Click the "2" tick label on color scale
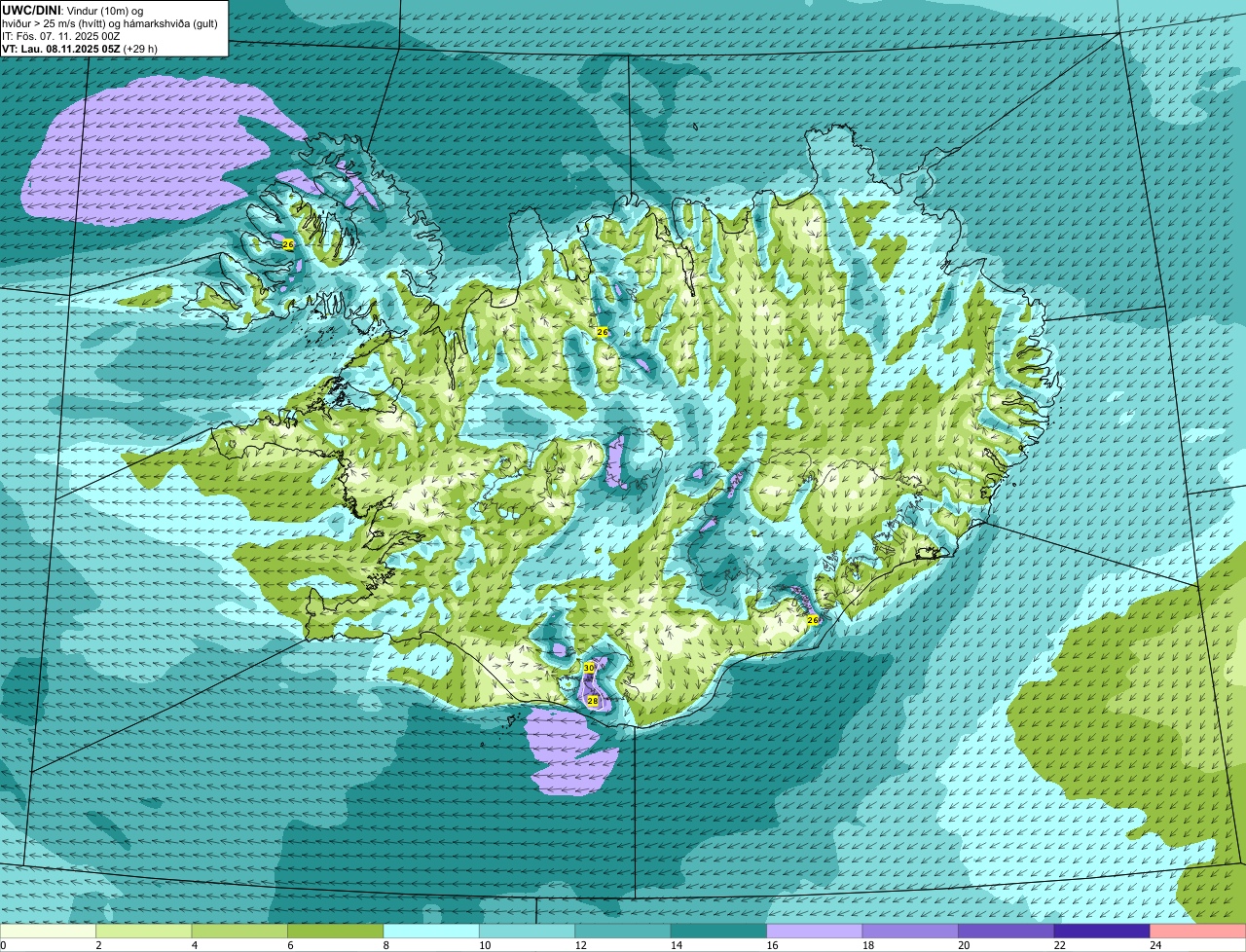1246x952 pixels. [98, 945]
